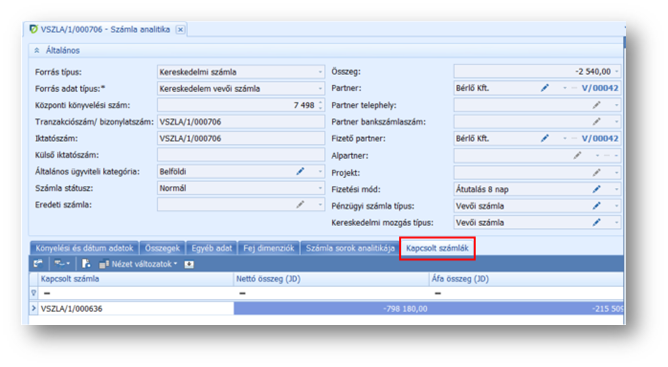Click filter cell under Nettó összeg column
The image size is (668, 367).
pos(331,293)
